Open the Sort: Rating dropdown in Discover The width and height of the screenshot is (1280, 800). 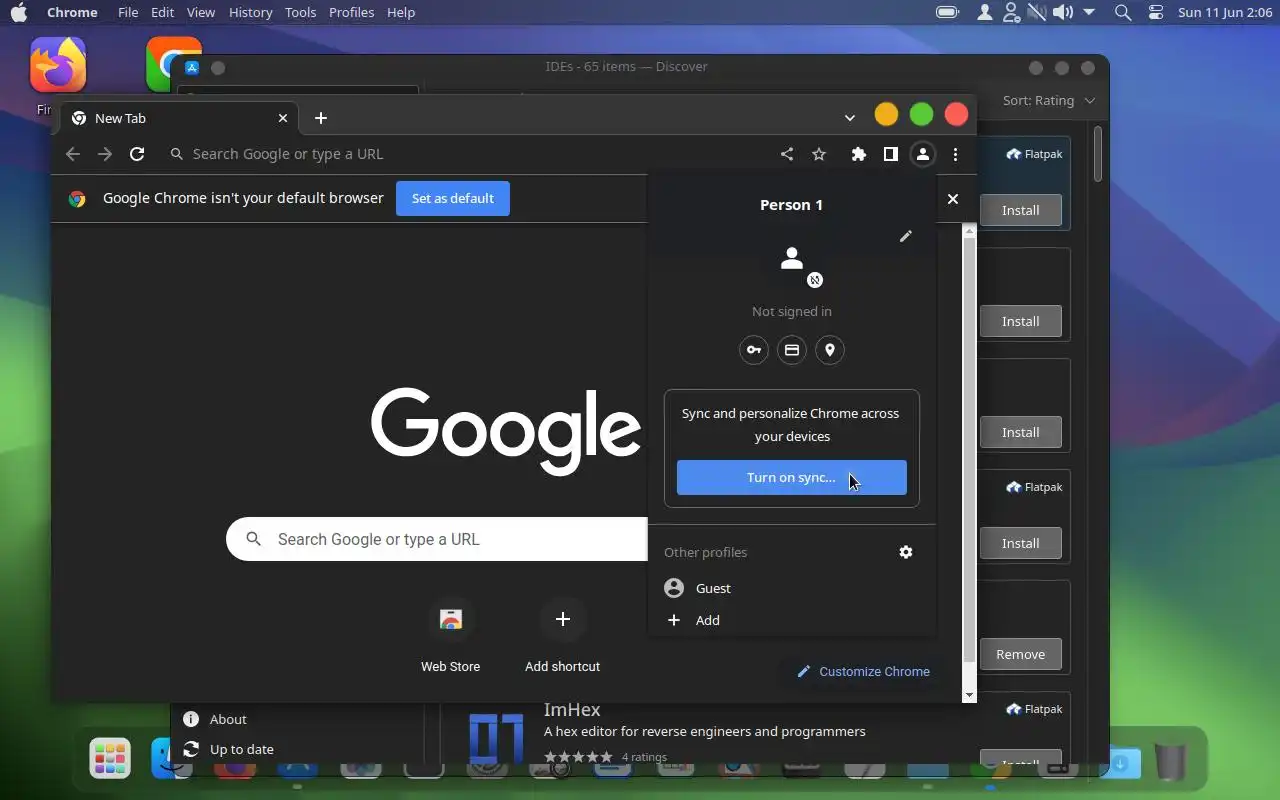(1049, 100)
